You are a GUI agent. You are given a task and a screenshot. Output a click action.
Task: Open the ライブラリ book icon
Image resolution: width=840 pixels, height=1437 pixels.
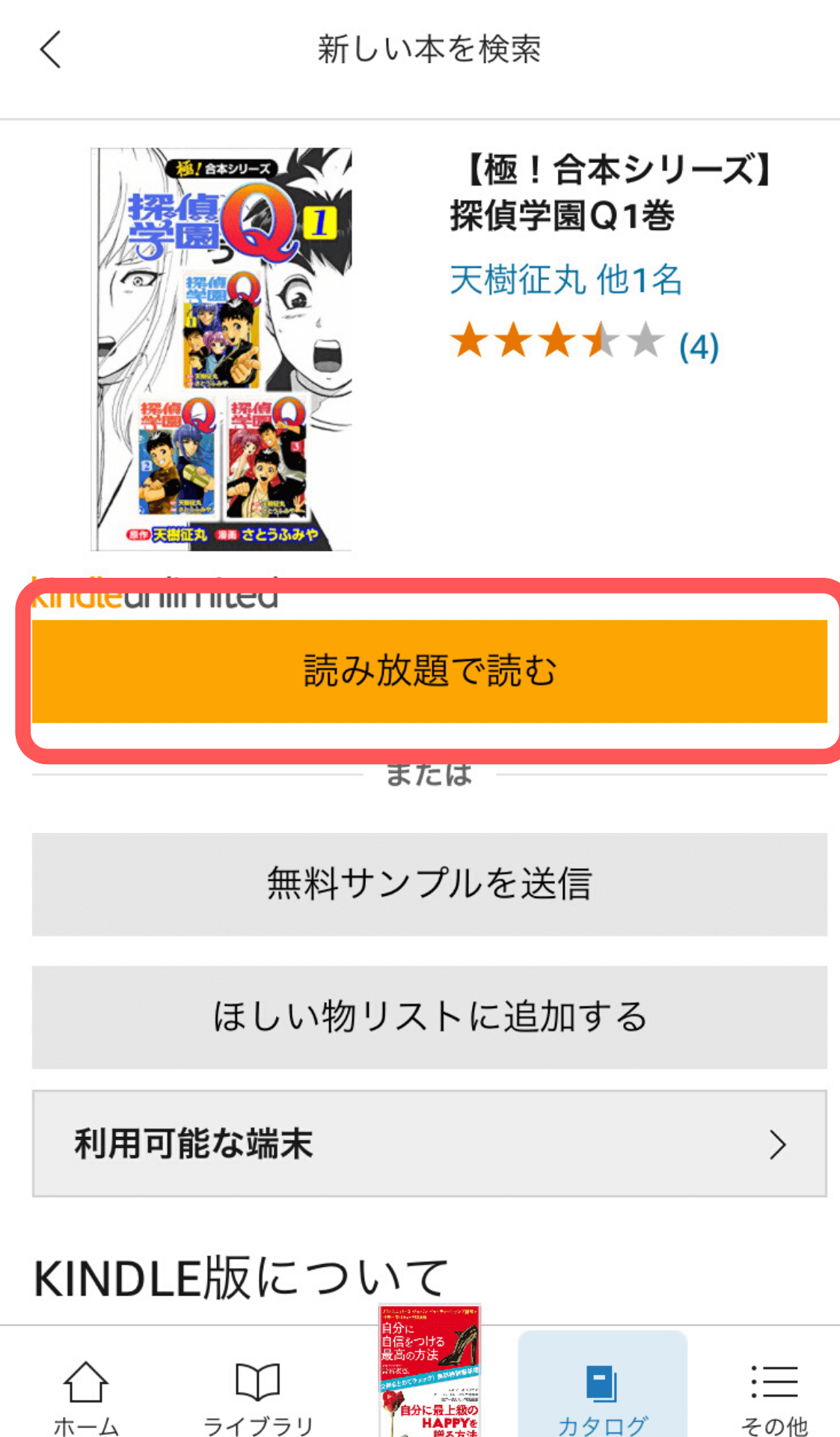pyautogui.click(x=258, y=1382)
